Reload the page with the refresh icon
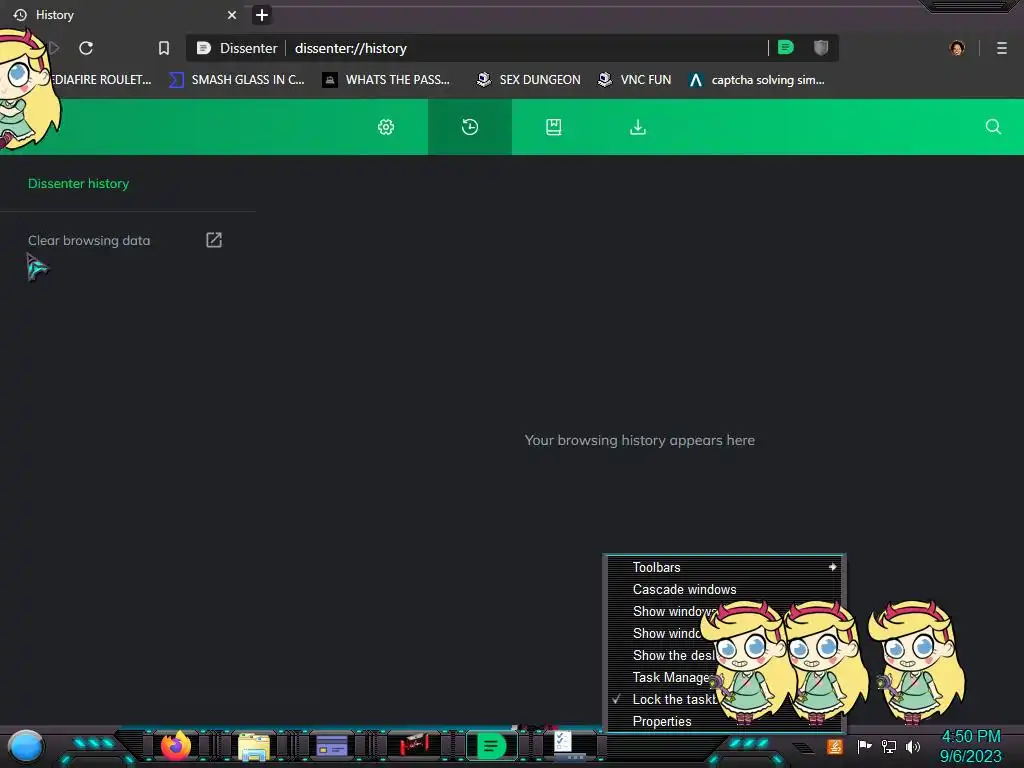Viewport: 1024px width, 768px height. [x=86, y=48]
